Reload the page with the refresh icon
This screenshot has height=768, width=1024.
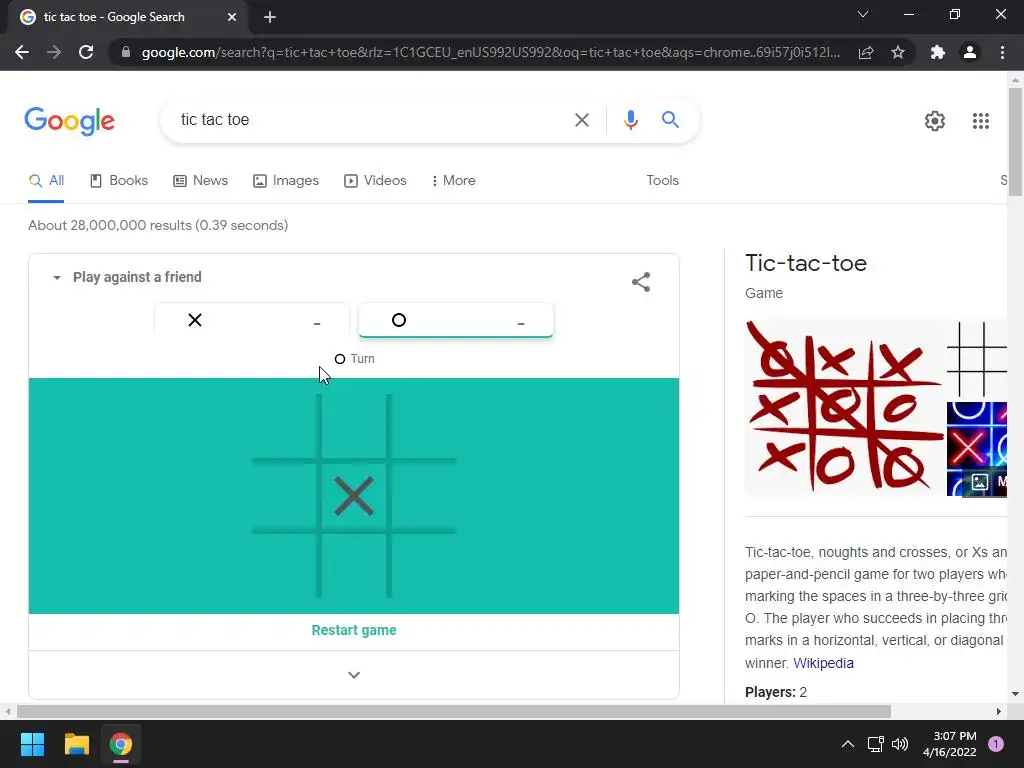coord(86,52)
